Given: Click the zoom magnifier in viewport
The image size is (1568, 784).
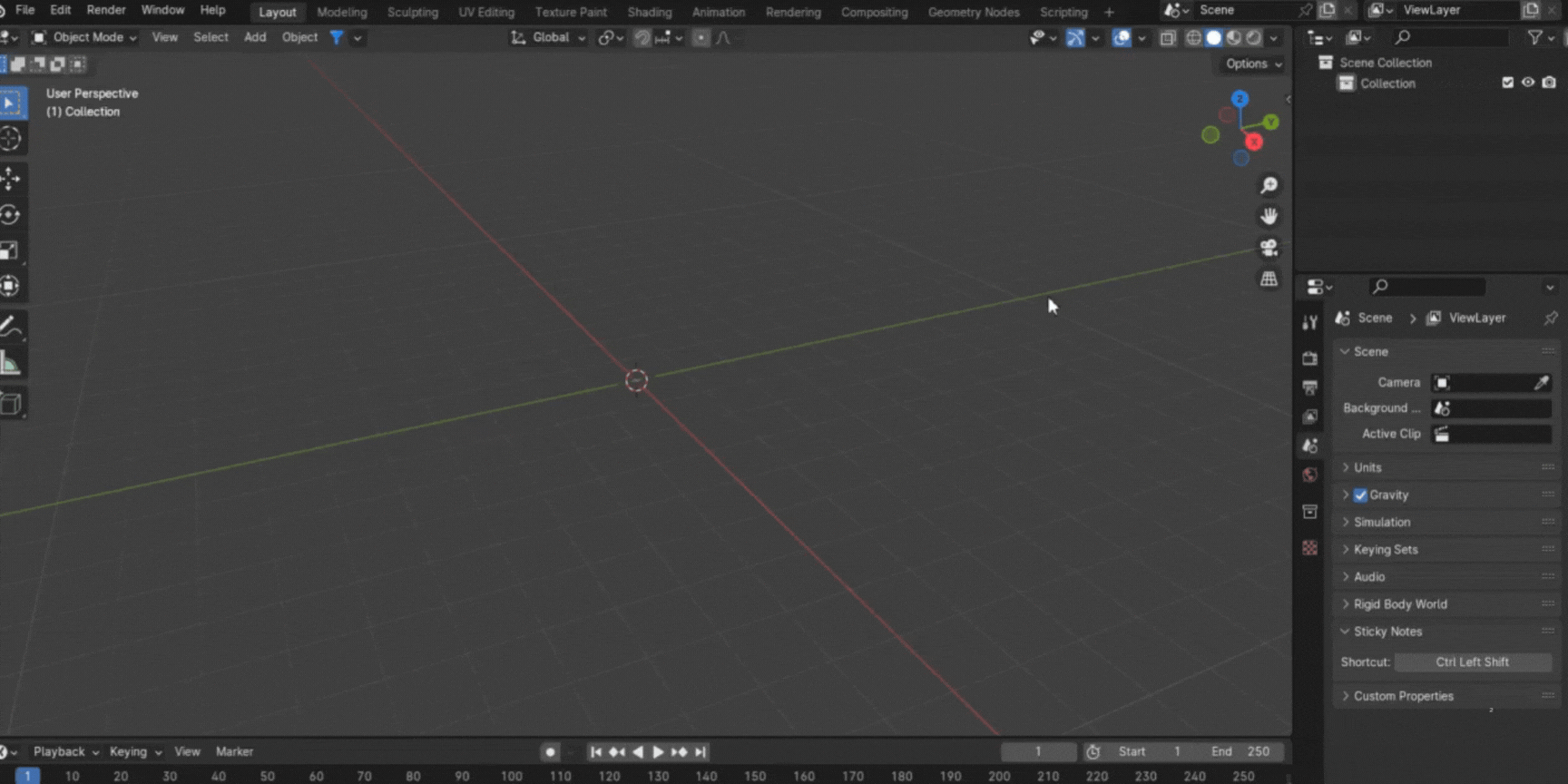Looking at the screenshot, I should coord(1269,185).
